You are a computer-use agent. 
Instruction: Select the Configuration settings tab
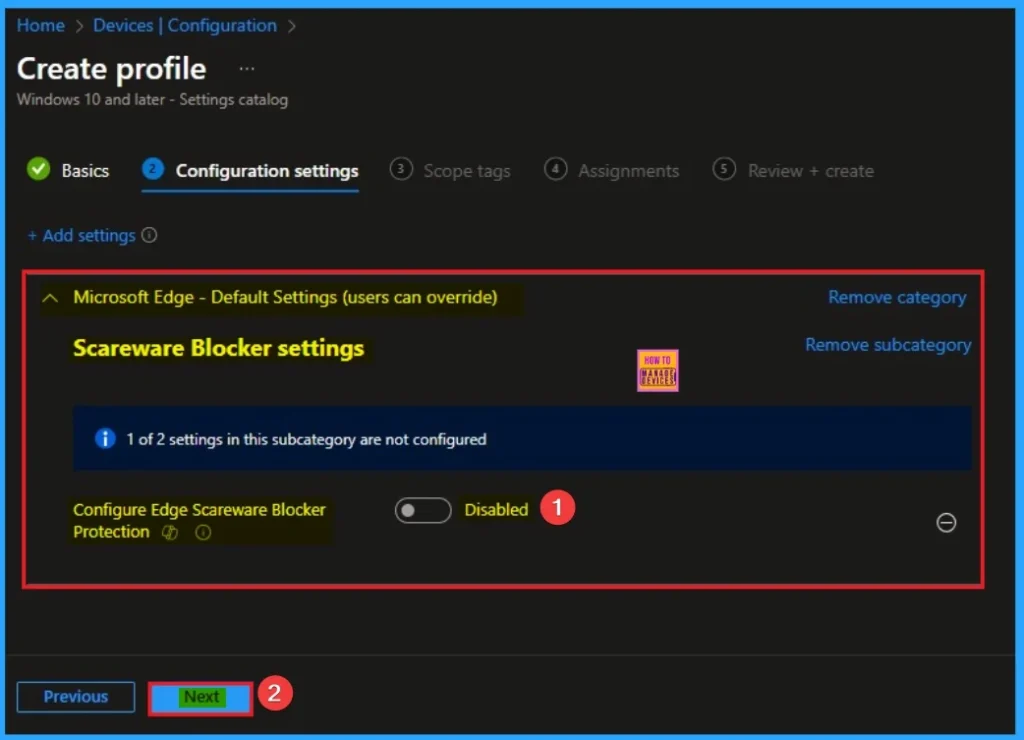click(x=250, y=170)
